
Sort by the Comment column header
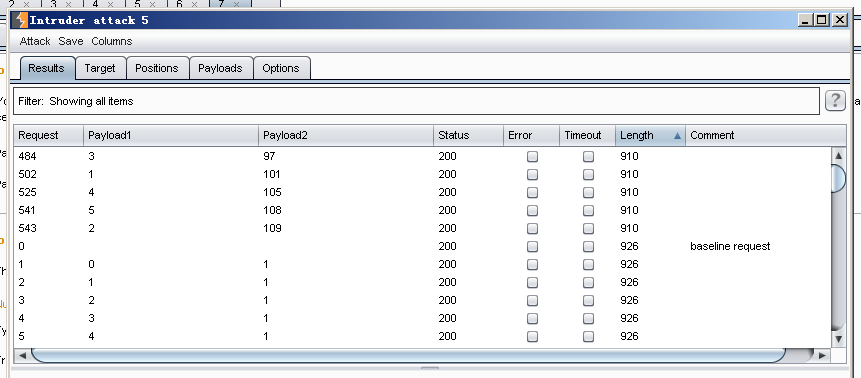click(x=766, y=135)
